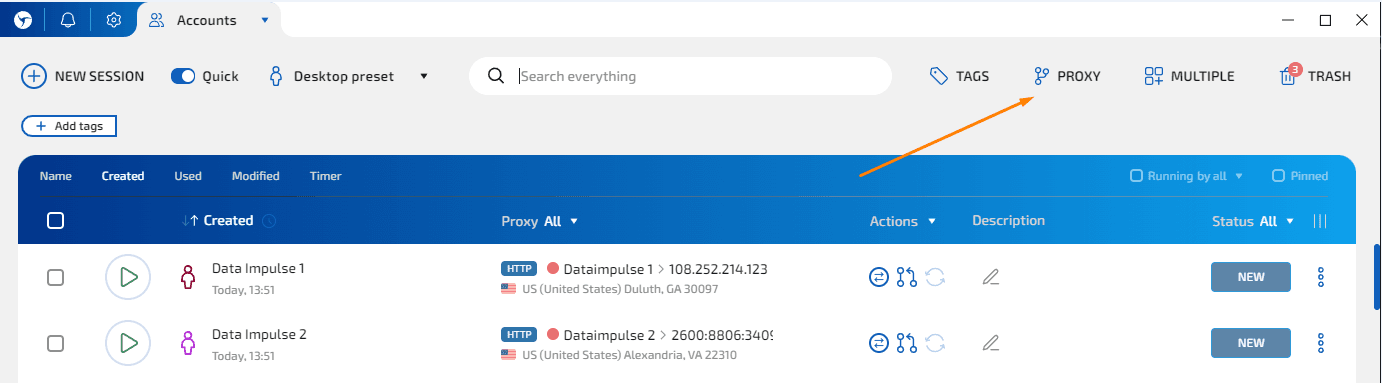Start a NEW SESSION
The image size is (1382, 383).
click(x=83, y=76)
